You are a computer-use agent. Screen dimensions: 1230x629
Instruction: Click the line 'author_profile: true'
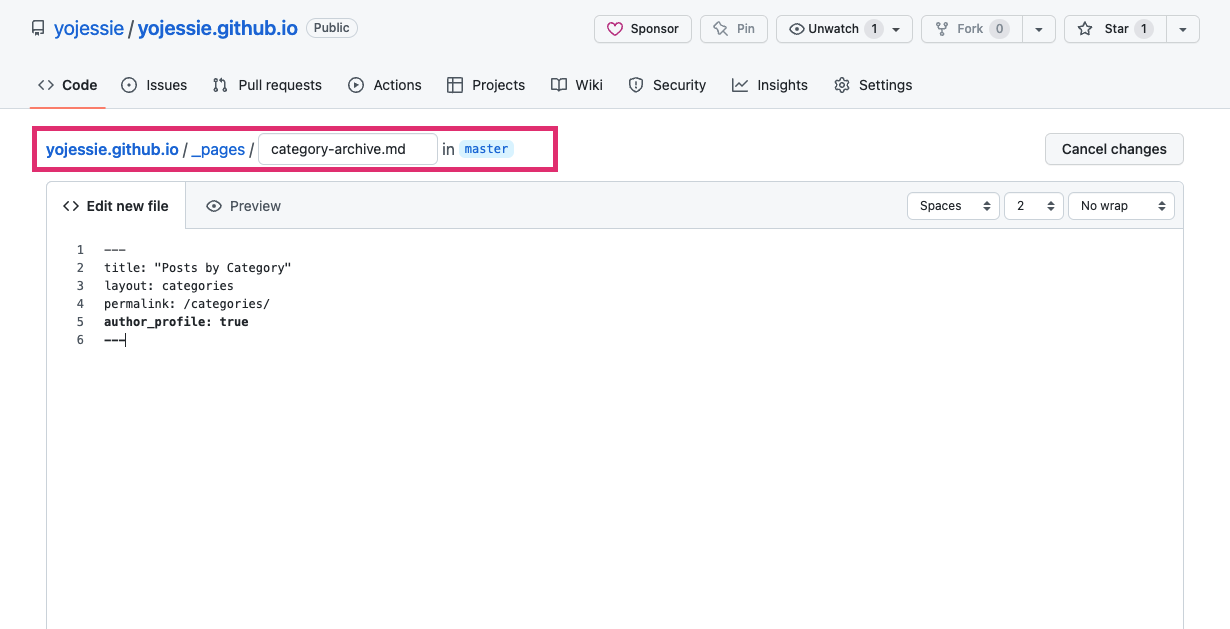click(176, 322)
